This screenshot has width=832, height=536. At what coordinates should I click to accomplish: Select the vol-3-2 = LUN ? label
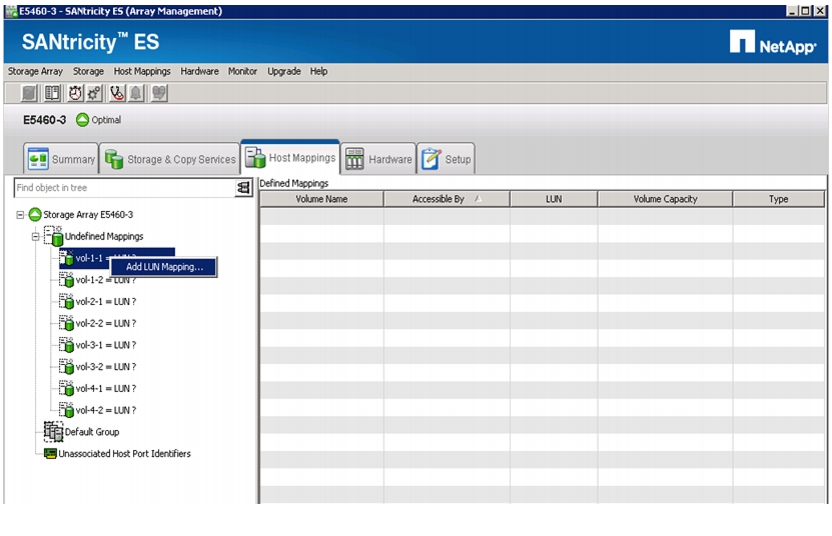106,367
